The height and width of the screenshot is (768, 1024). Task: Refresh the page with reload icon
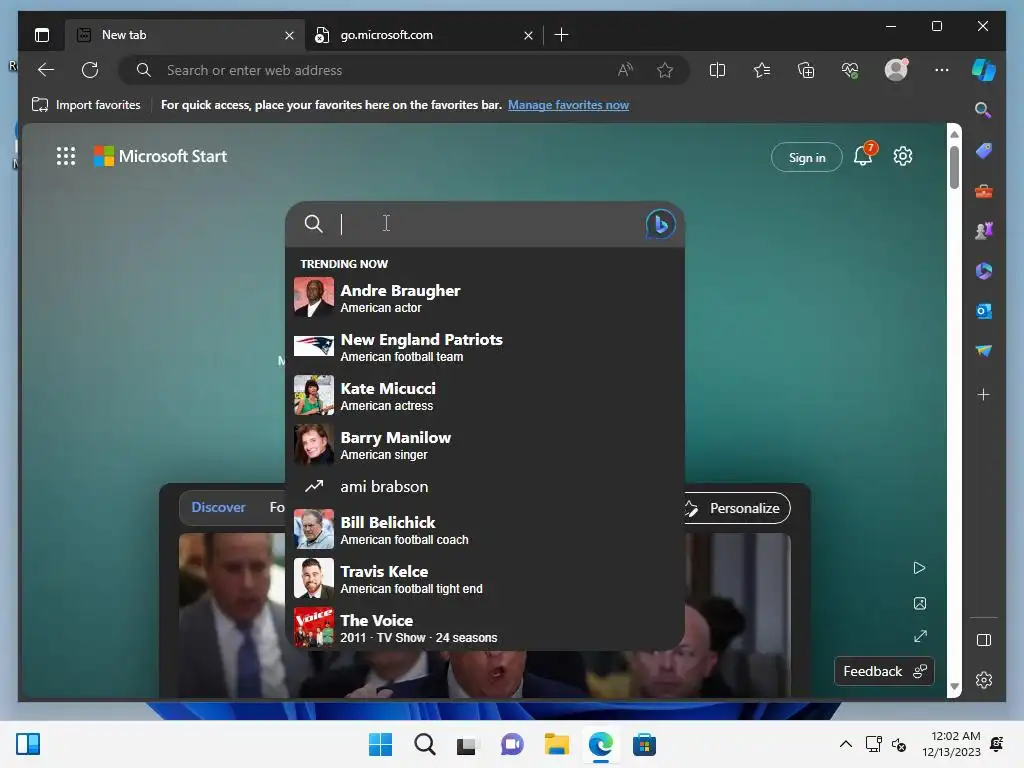(90, 70)
